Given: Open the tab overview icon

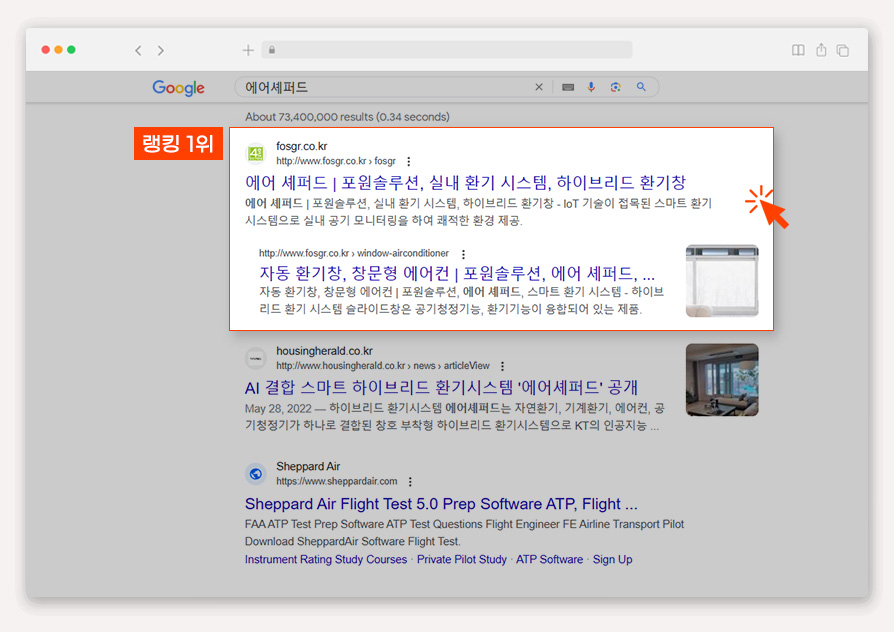Looking at the screenshot, I should [843, 50].
